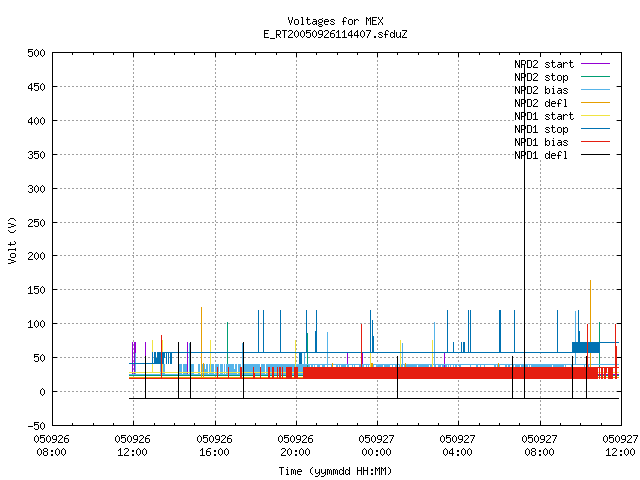Viewport: 640px width, 480px height.
Task: Click the x-axis tick label 050927 08:00
Action: pos(540,446)
